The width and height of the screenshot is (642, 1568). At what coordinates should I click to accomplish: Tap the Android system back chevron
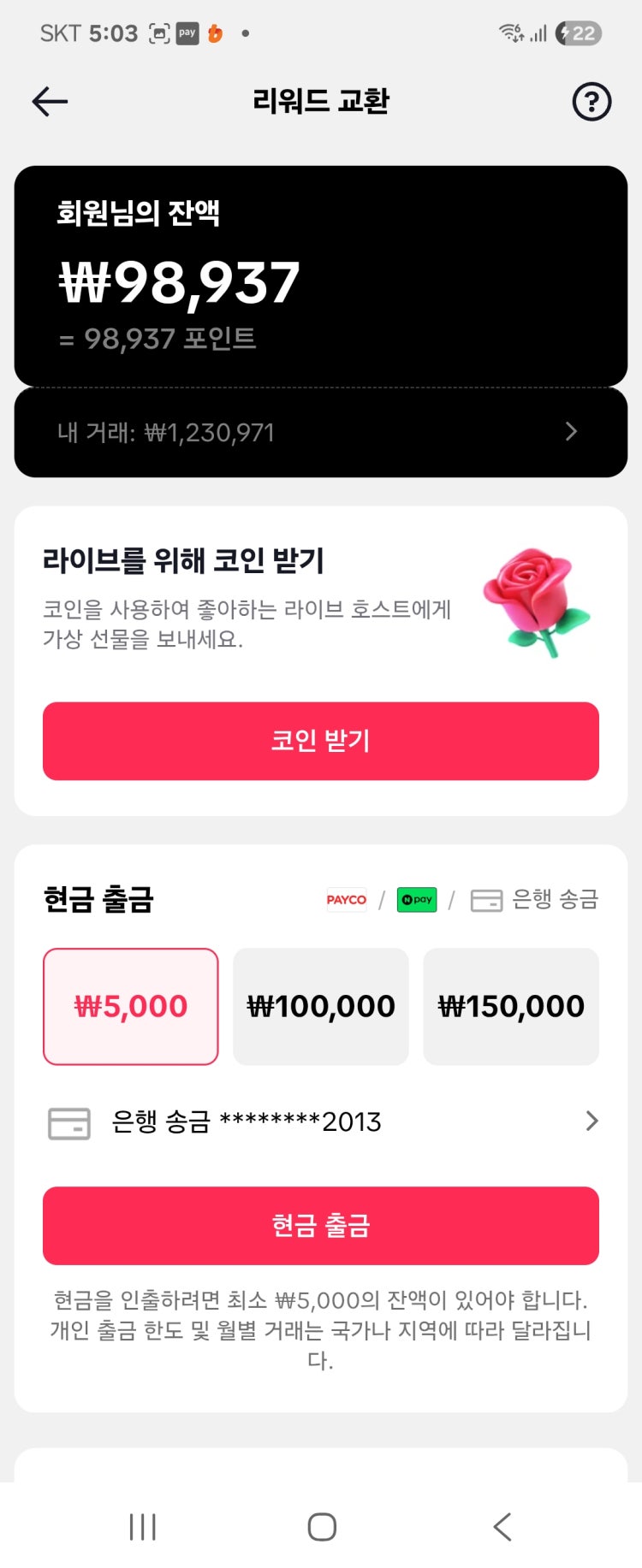(x=502, y=1527)
